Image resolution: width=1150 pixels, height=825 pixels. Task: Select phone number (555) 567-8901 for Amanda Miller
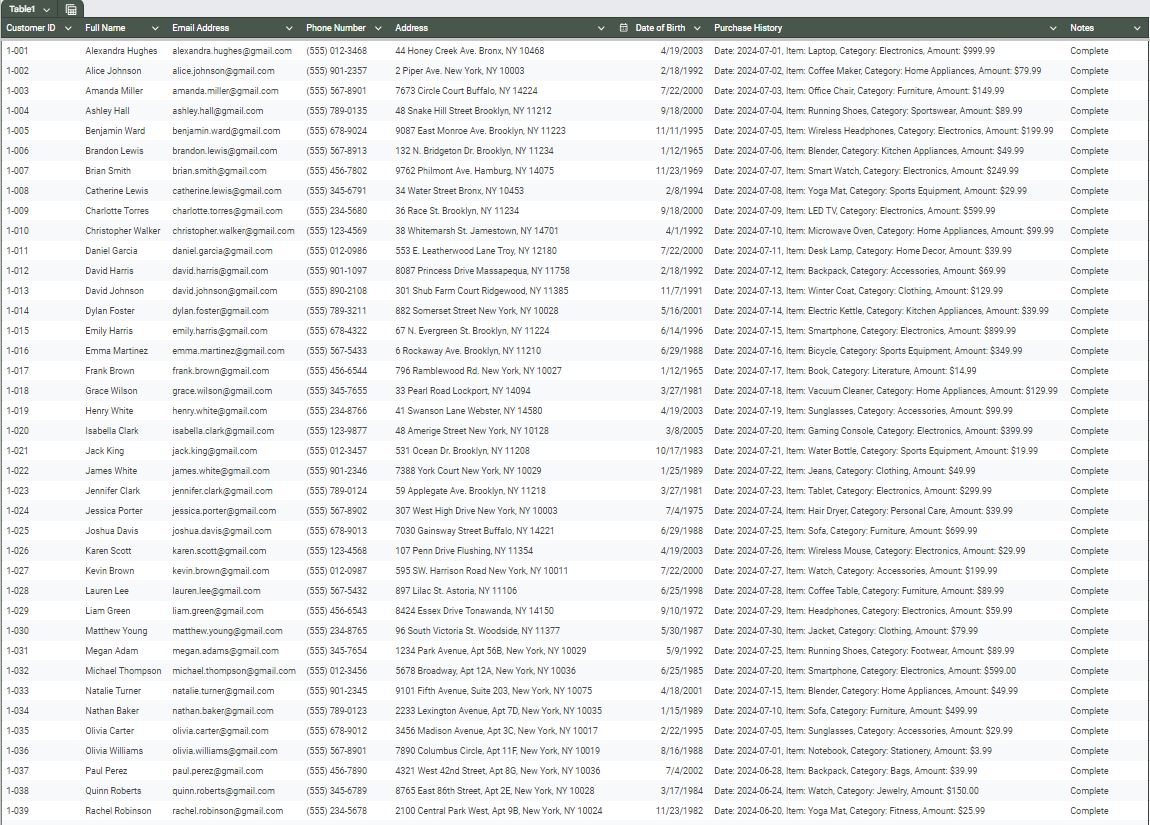click(337, 91)
